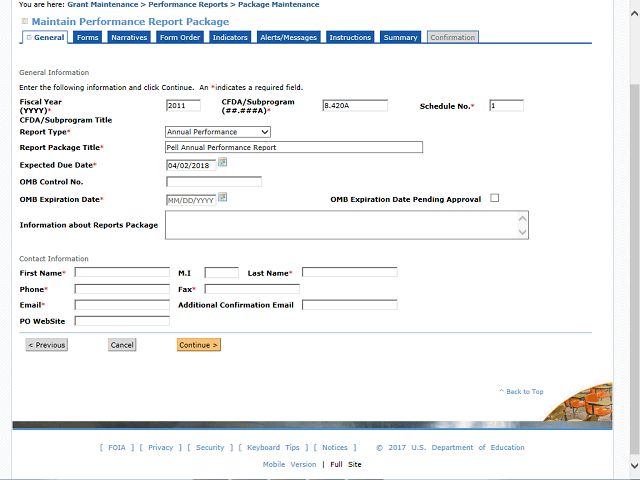Click the Expected Due Date text field
Image resolution: width=640 pixels, height=480 pixels.
191,165
